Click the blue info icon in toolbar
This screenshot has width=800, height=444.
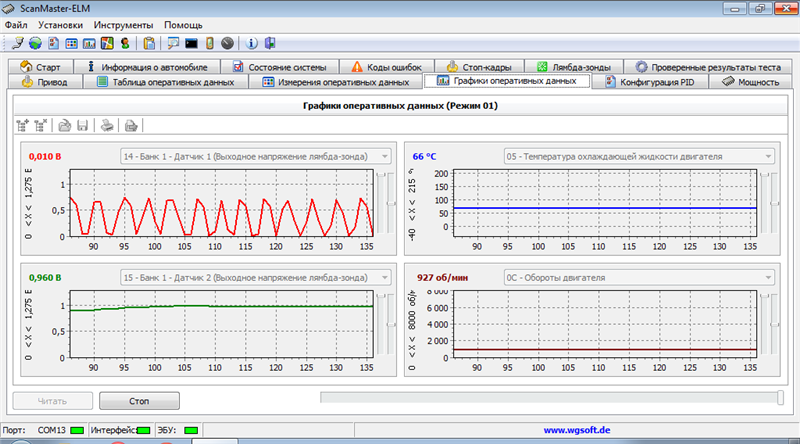click(251, 43)
